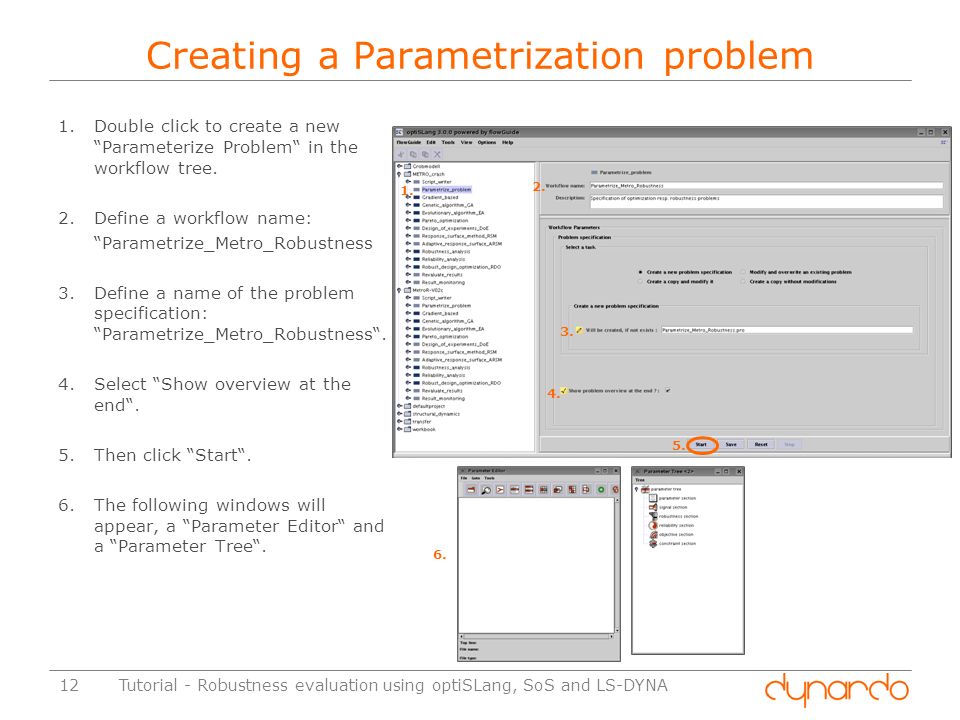Expand the structural_dynamics node
This screenshot has width=960, height=720.
(400, 414)
